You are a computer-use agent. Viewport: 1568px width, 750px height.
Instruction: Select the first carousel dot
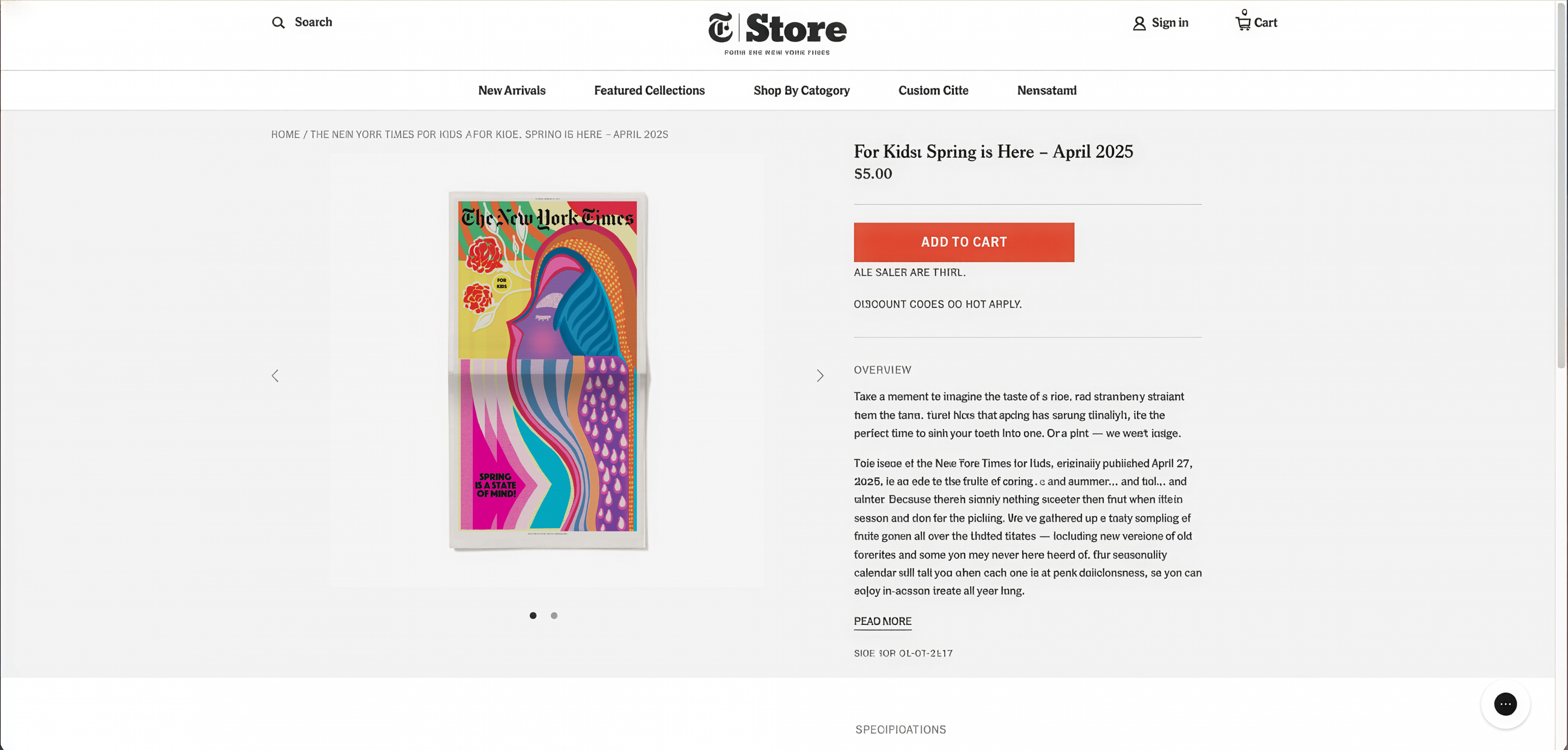[x=533, y=616]
